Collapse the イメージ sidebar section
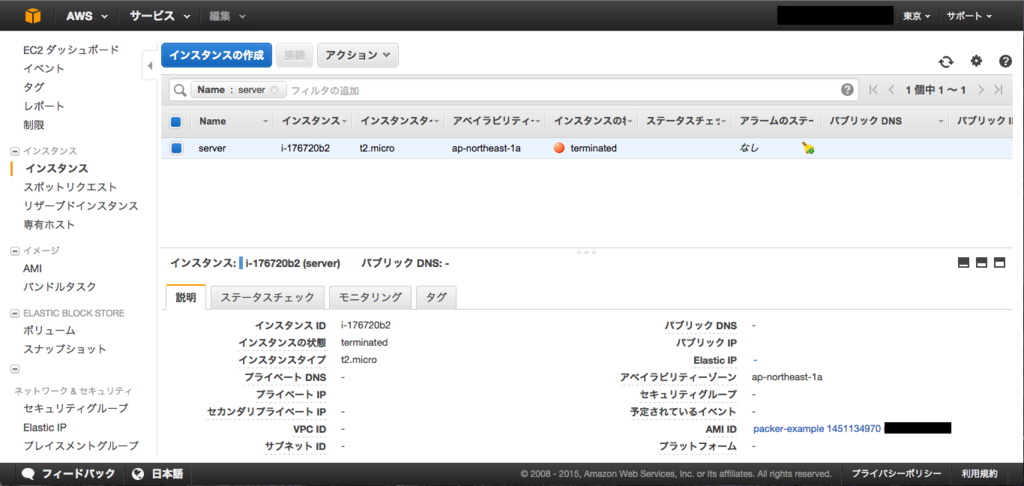Screen dimensions: 1024x486 [x=15, y=250]
